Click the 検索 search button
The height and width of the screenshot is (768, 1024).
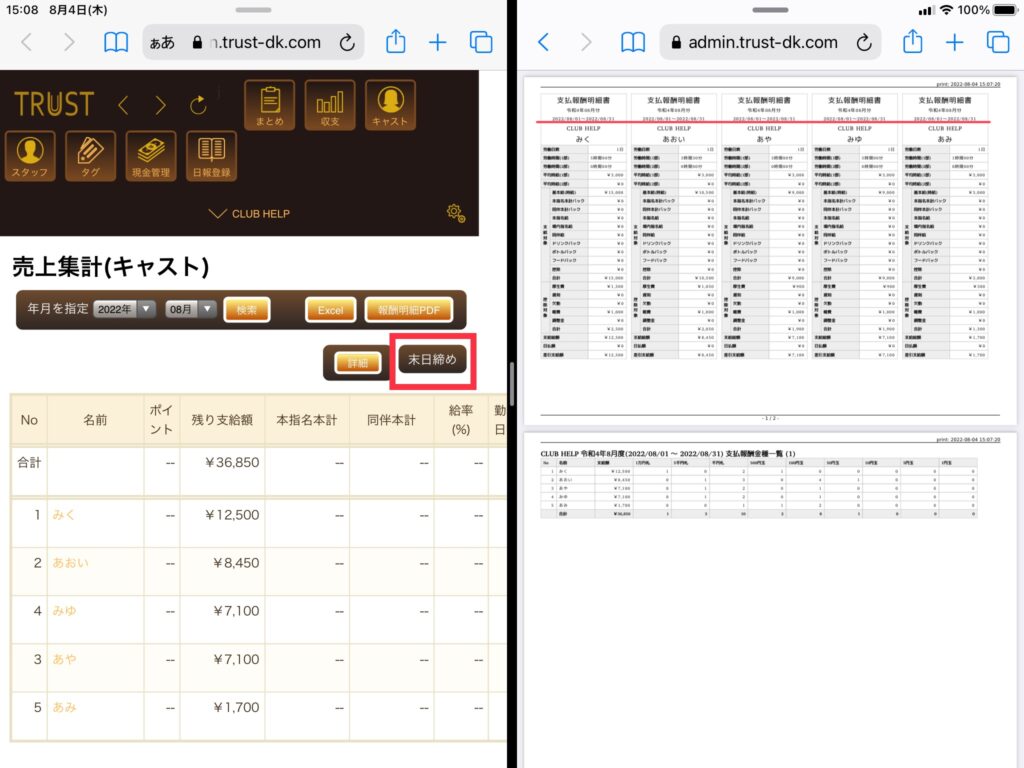click(x=247, y=310)
